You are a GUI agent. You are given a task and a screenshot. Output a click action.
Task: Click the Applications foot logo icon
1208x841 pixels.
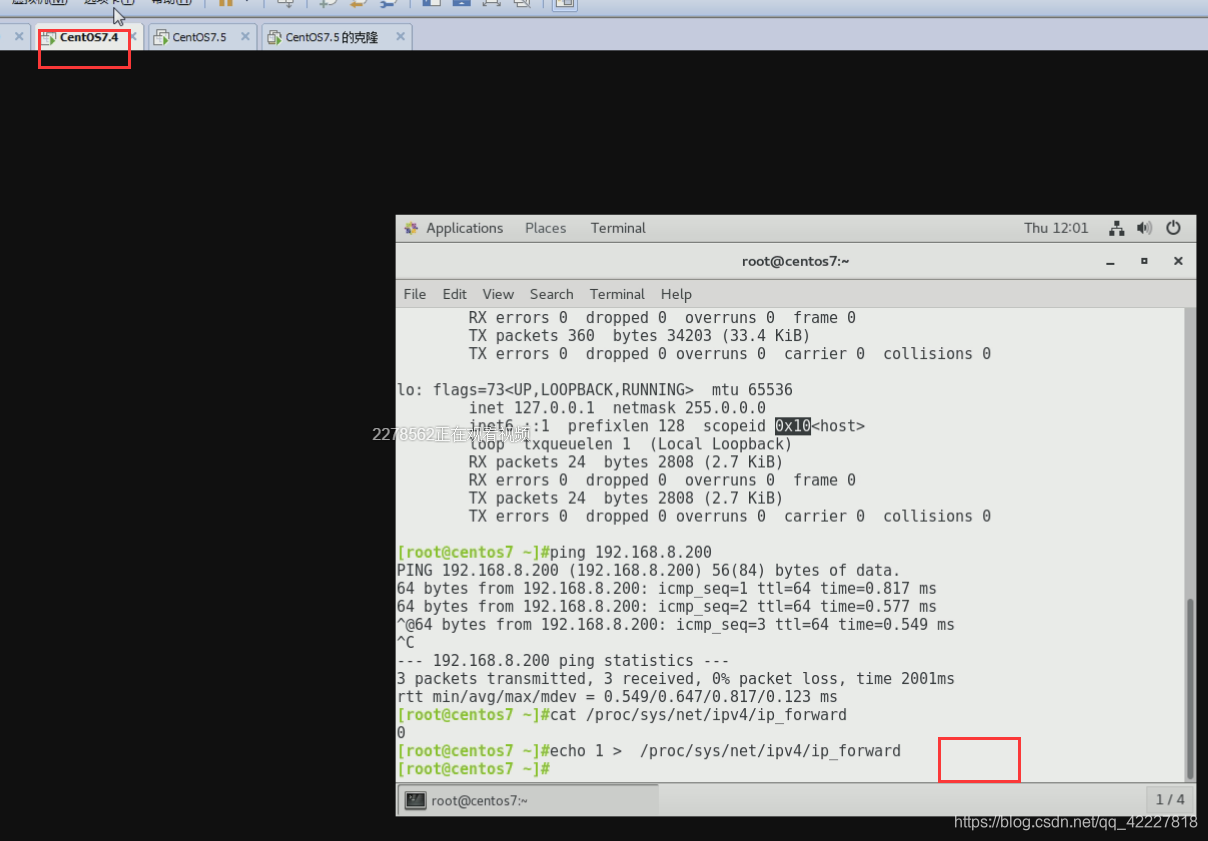[x=411, y=228]
